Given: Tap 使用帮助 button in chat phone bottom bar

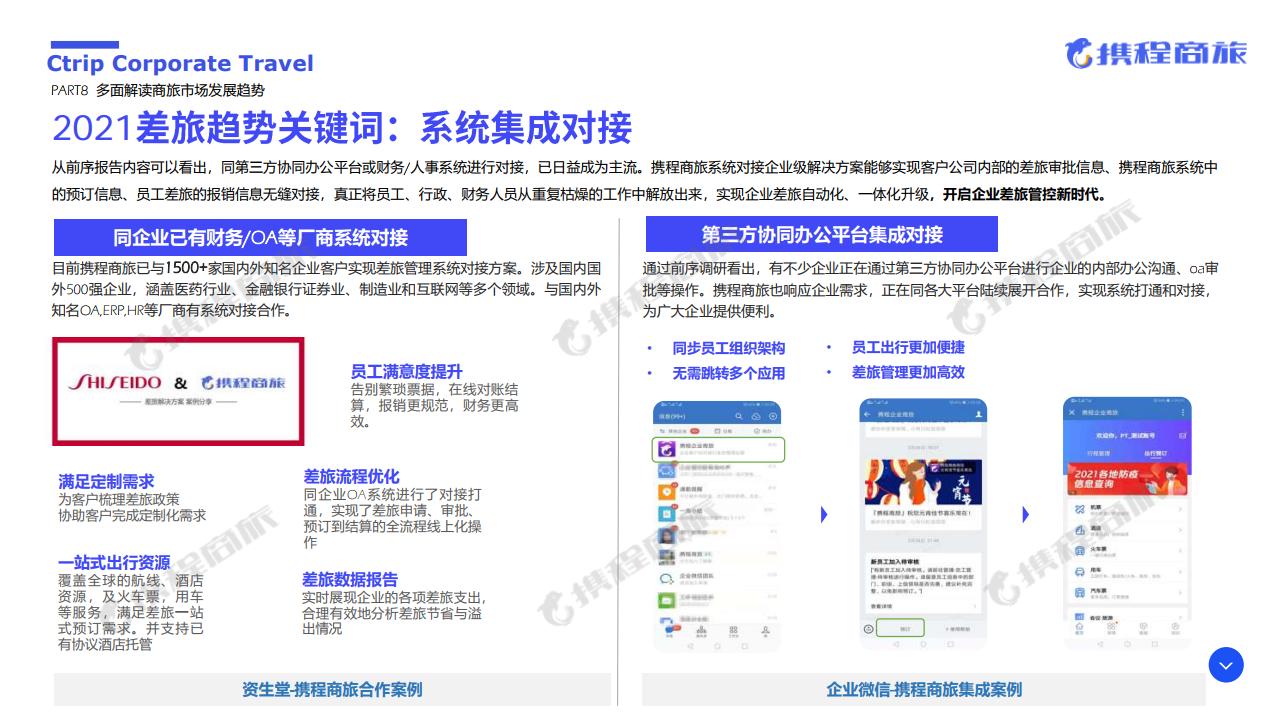Looking at the screenshot, I should click(958, 629).
